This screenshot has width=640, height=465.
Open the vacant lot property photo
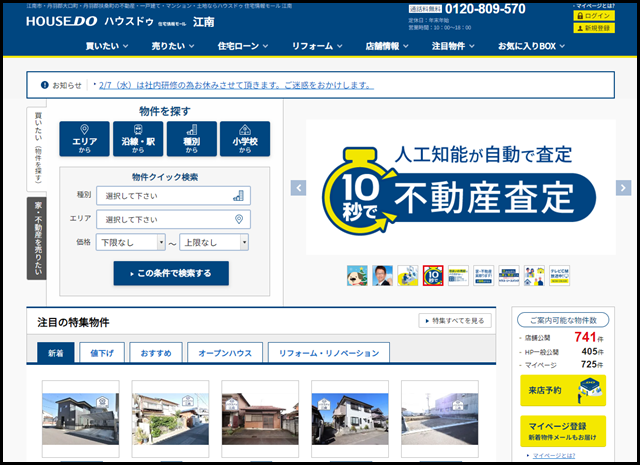[440, 419]
